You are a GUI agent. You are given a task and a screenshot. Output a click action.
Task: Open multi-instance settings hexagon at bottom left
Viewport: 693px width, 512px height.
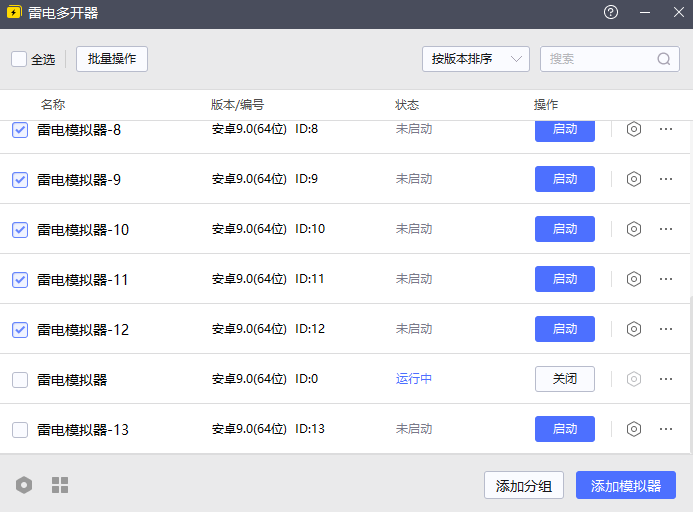24,485
